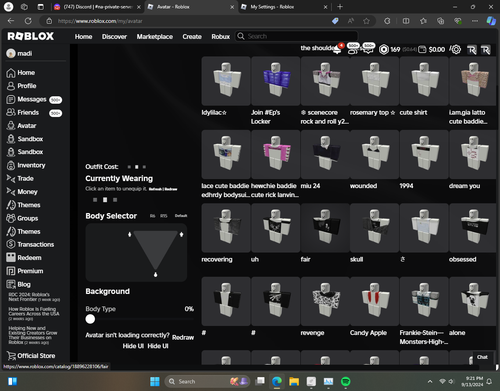Viewport: 500px width, 391px height.
Task: Click Redraw link beside avatar loading message
Action: 183,337
